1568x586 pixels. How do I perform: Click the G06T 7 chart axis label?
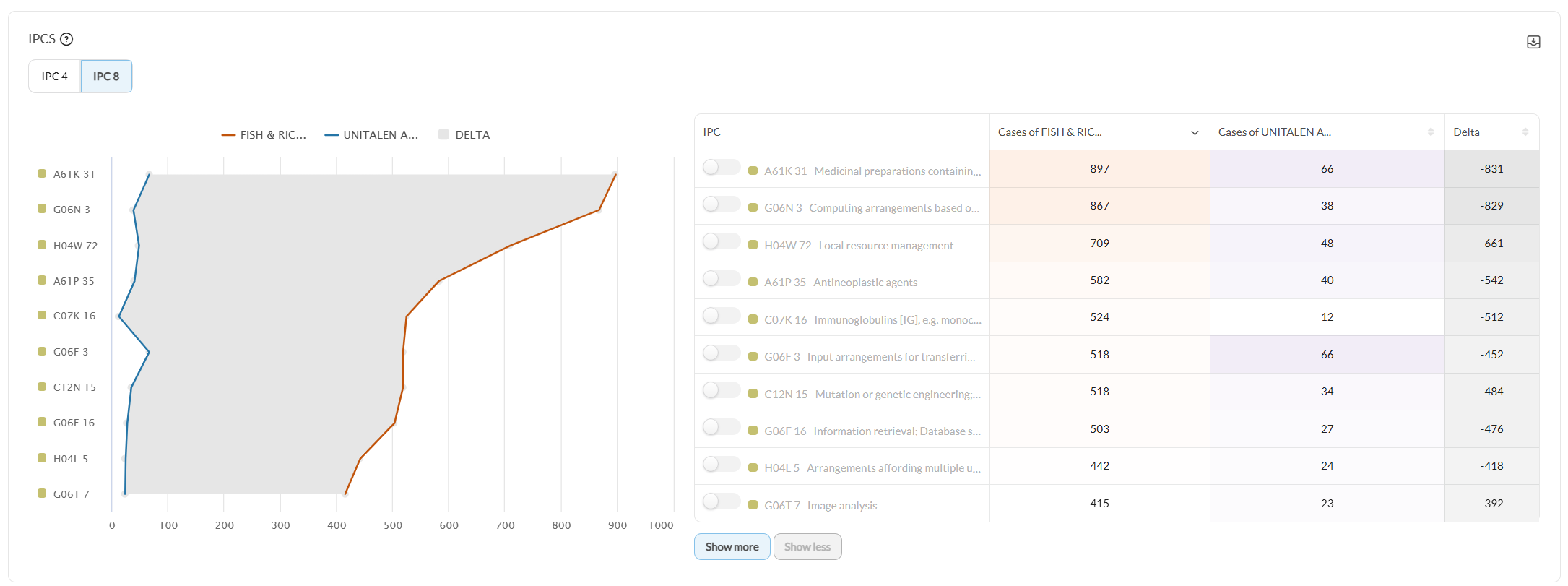point(71,494)
